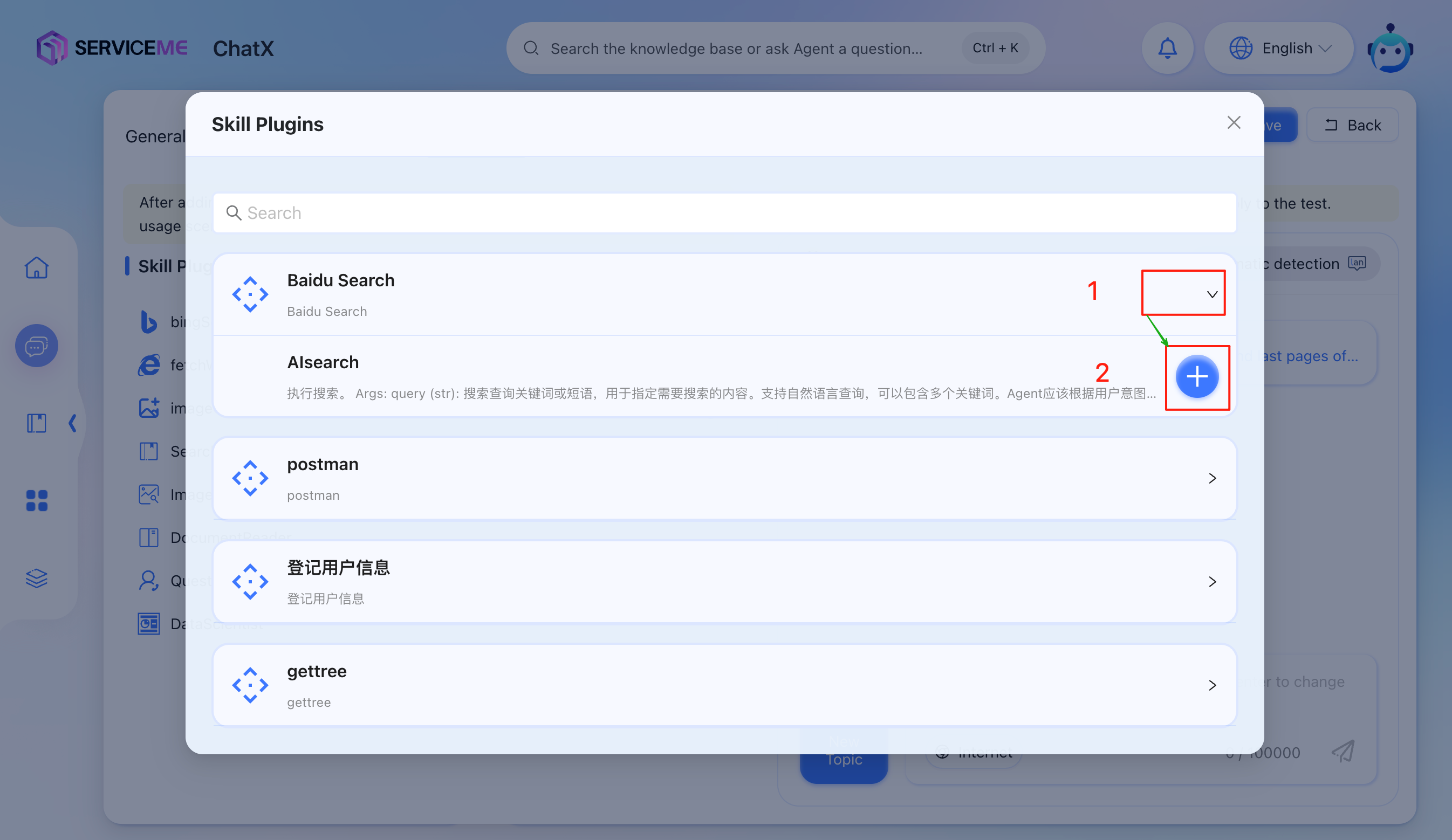Click the gettree plugin name
The image size is (1452, 840).
click(317, 672)
